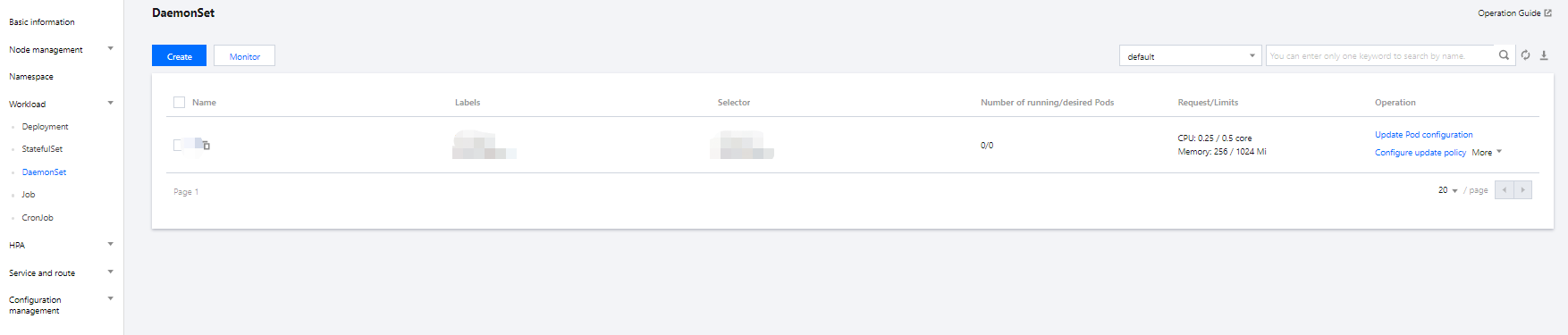The image size is (1568, 335).
Task: Click the Monitor button
Action: [x=244, y=55]
